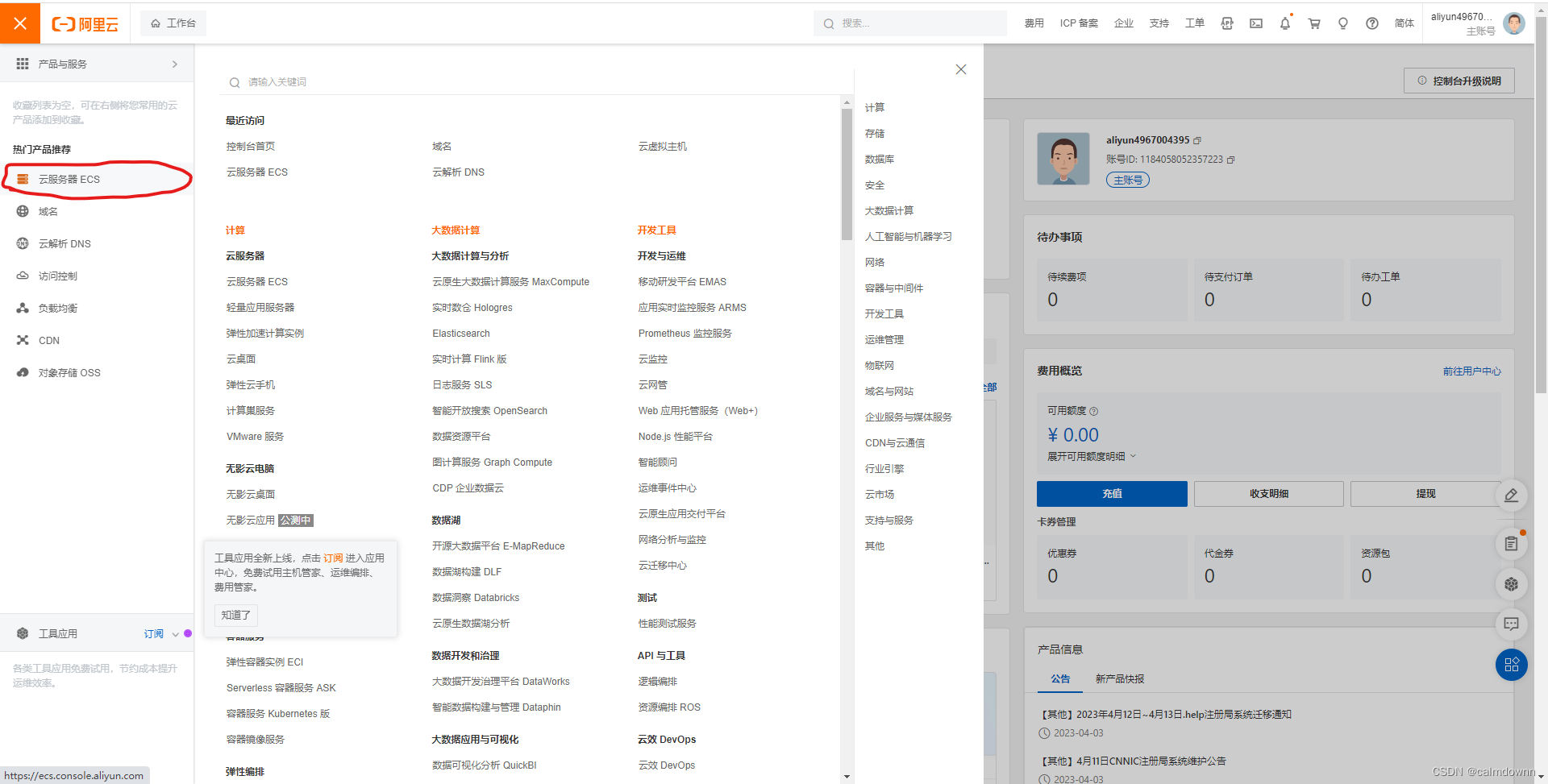Image resolution: width=1548 pixels, height=784 pixels.
Task: Click the blue 充值 button
Action: pyautogui.click(x=1112, y=494)
